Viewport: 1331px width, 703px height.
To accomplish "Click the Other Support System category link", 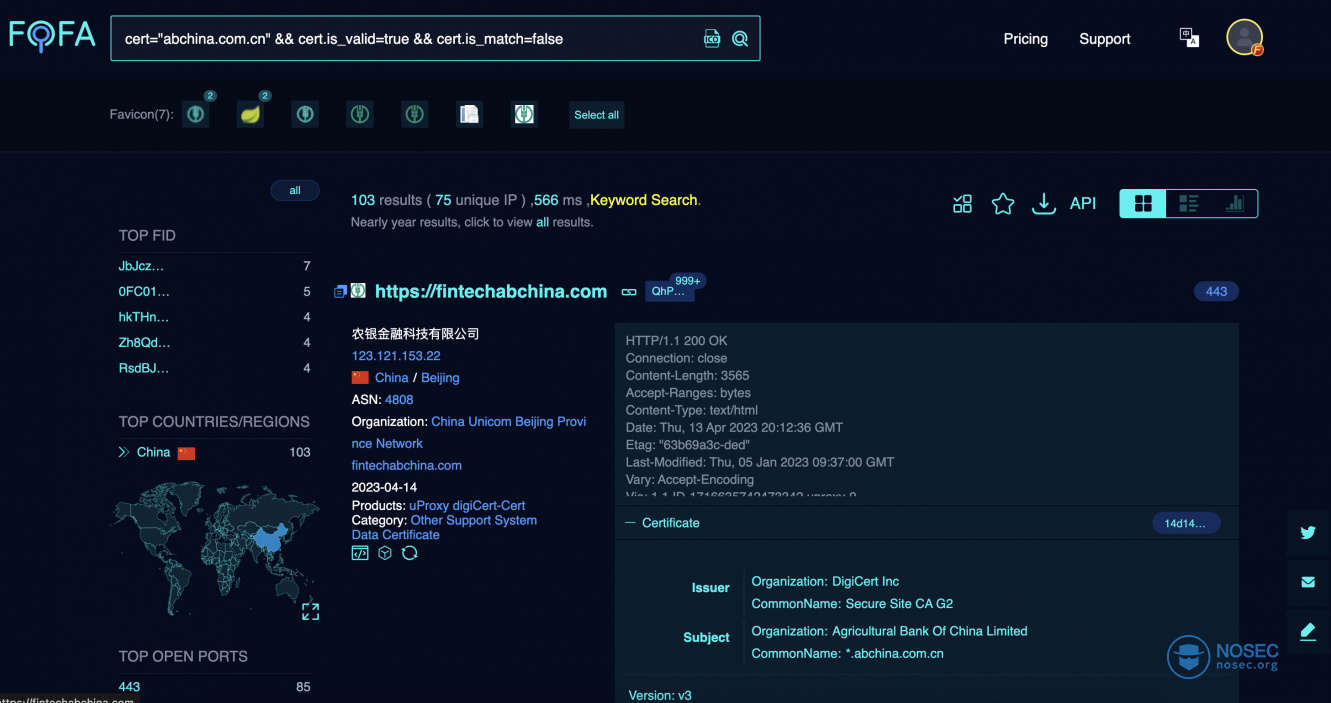I will [x=474, y=520].
